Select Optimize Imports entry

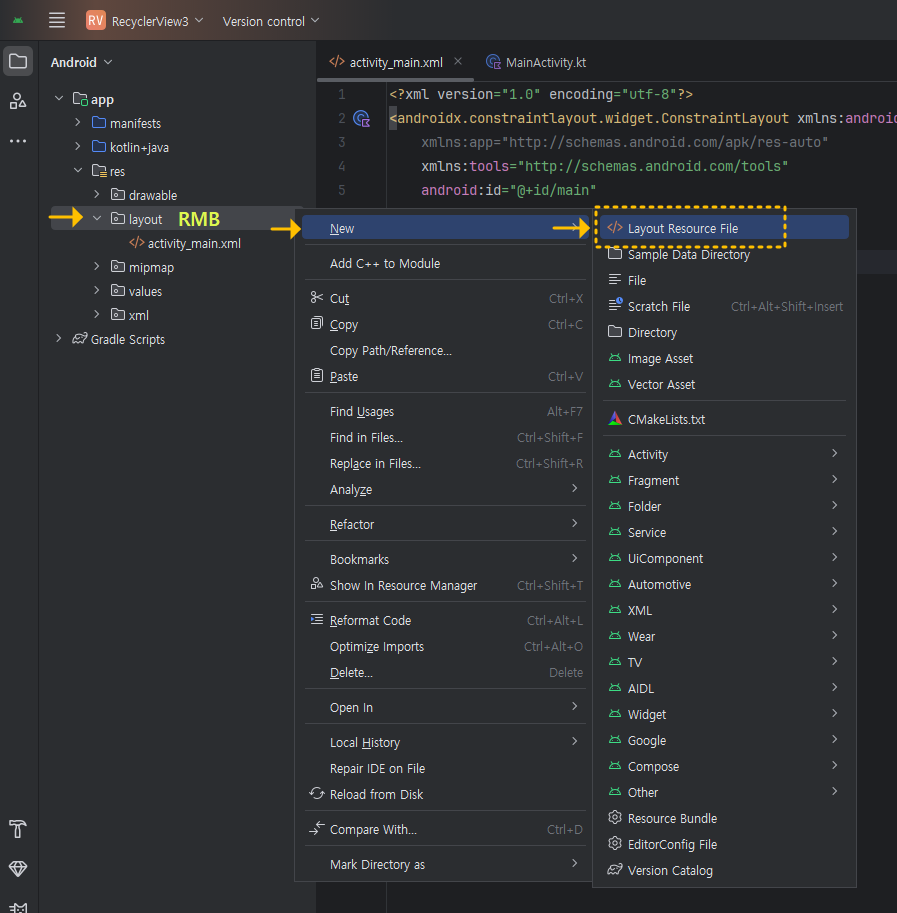pyautogui.click(x=445, y=646)
